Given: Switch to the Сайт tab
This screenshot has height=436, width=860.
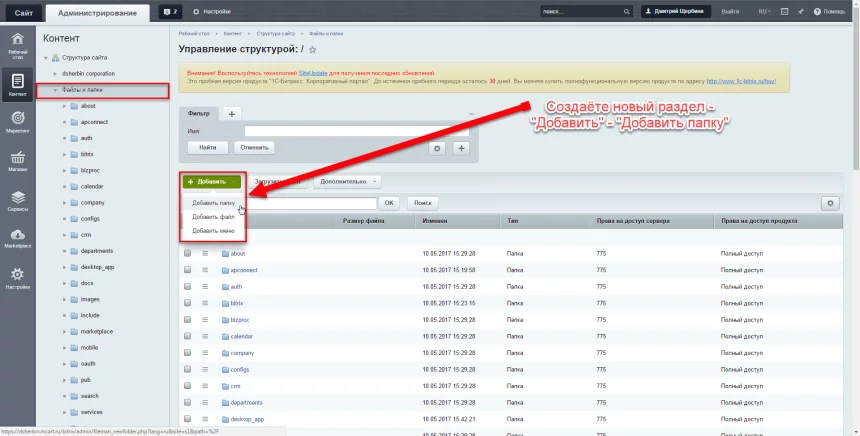Looking at the screenshot, I should pos(21,11).
